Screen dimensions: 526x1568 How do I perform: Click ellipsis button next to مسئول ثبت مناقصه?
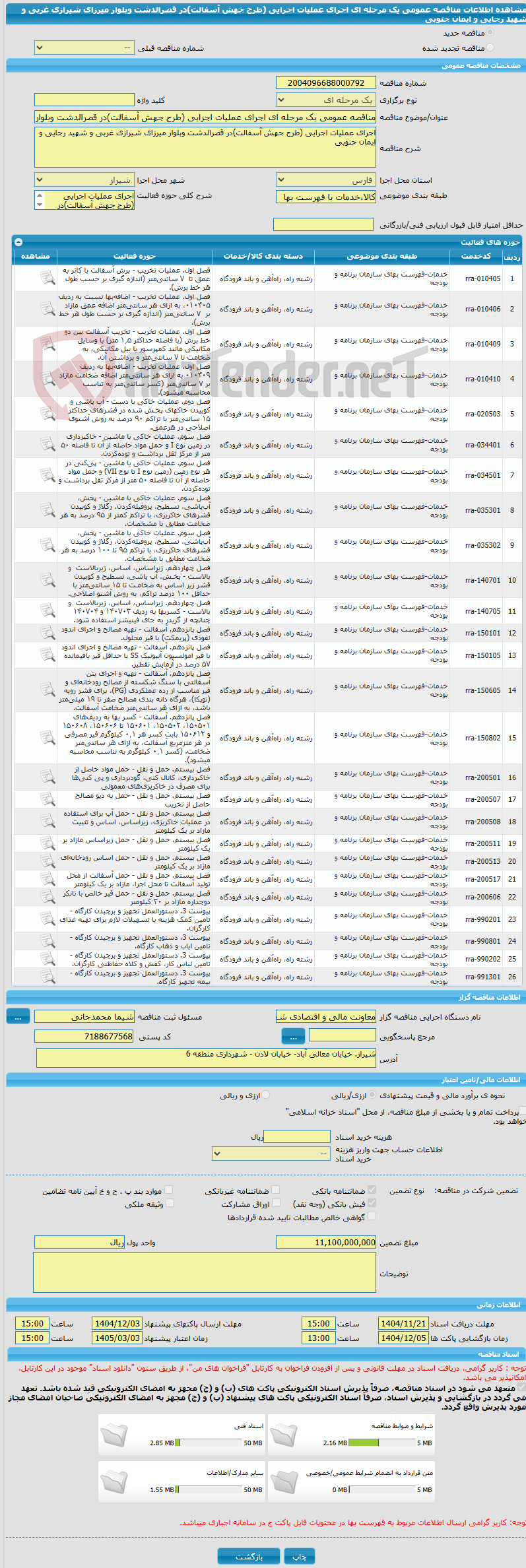[18, 1017]
